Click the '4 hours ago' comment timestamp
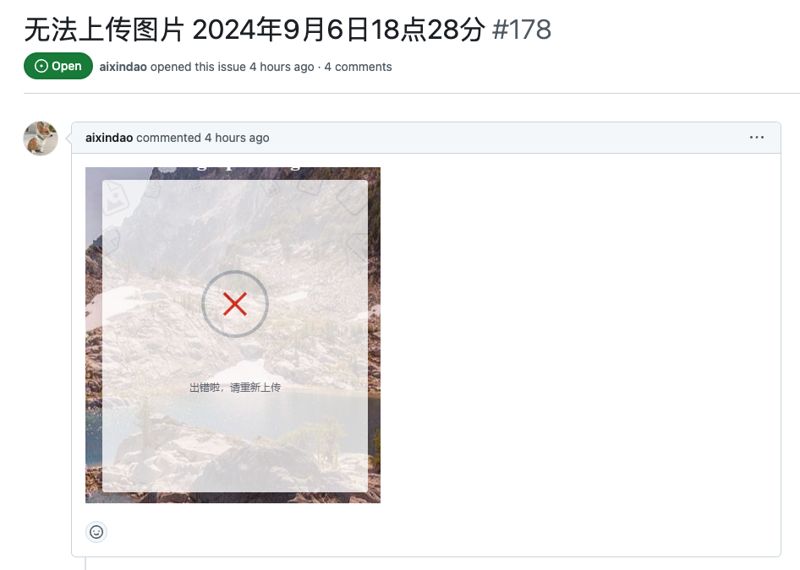The image size is (800, 570). point(237,138)
